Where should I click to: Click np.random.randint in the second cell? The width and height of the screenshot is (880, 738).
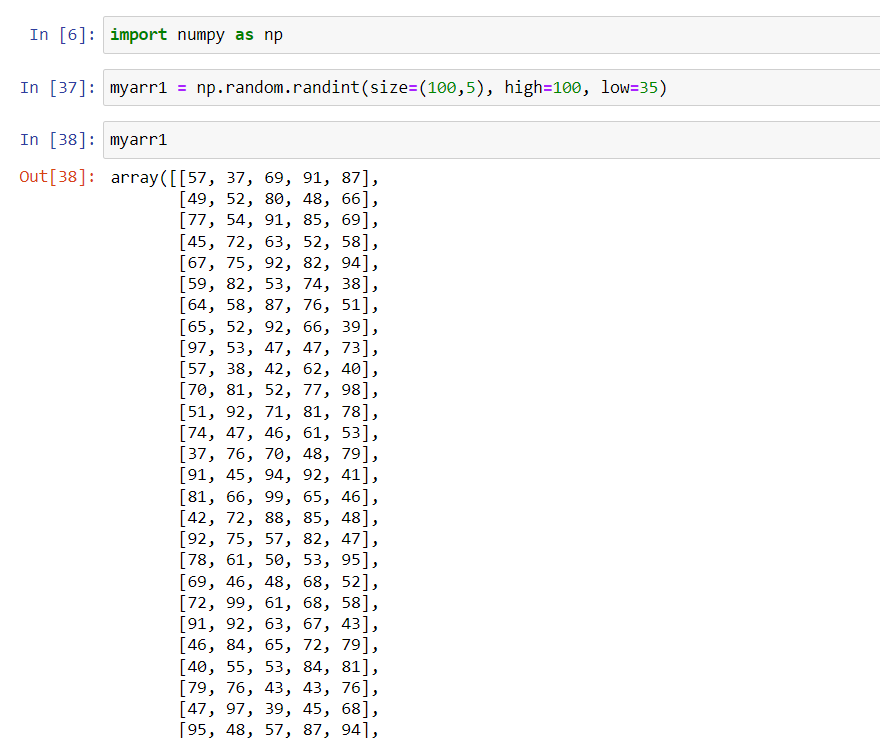coord(278,88)
